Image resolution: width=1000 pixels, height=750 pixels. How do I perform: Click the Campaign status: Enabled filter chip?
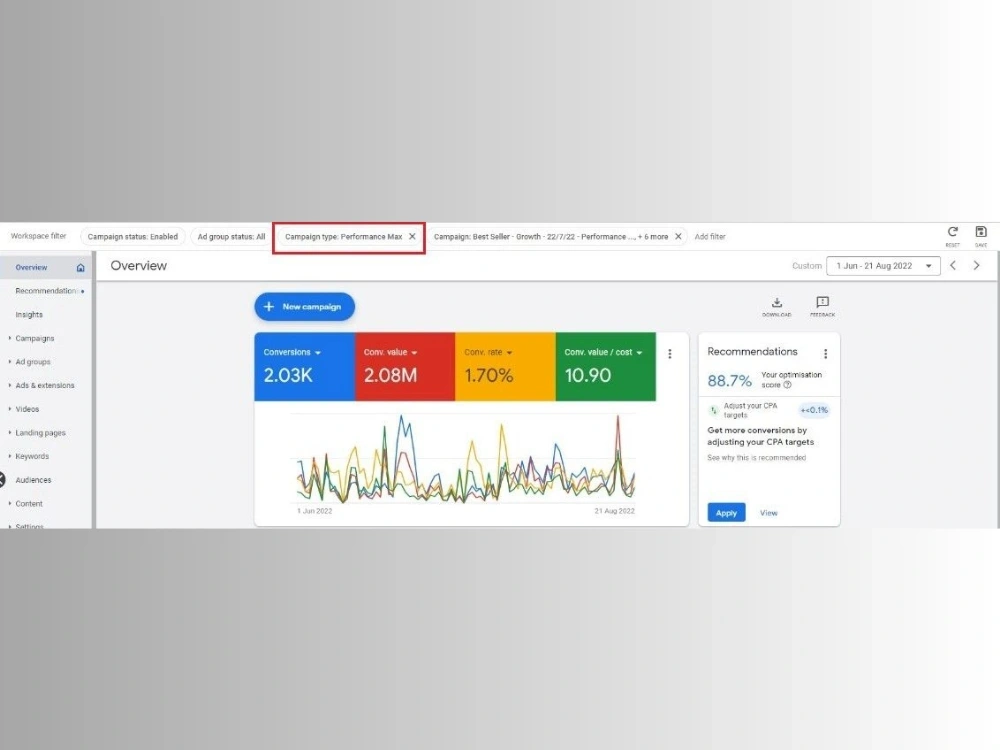133,237
